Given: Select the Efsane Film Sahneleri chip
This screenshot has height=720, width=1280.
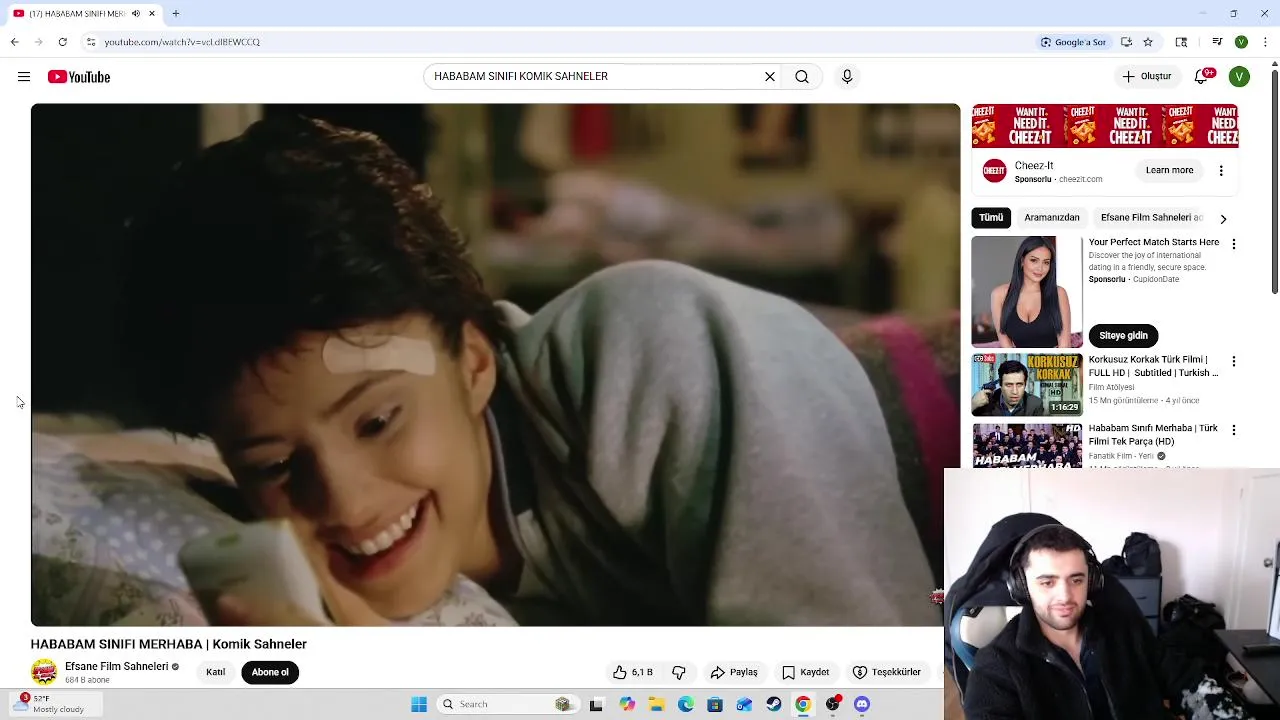Looking at the screenshot, I should 1151,218.
